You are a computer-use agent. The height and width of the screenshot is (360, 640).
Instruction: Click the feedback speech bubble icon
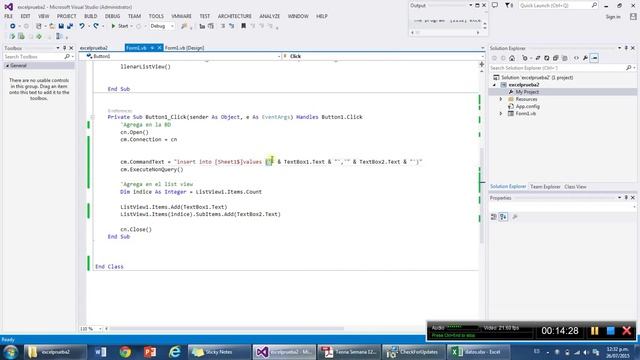point(495,5)
